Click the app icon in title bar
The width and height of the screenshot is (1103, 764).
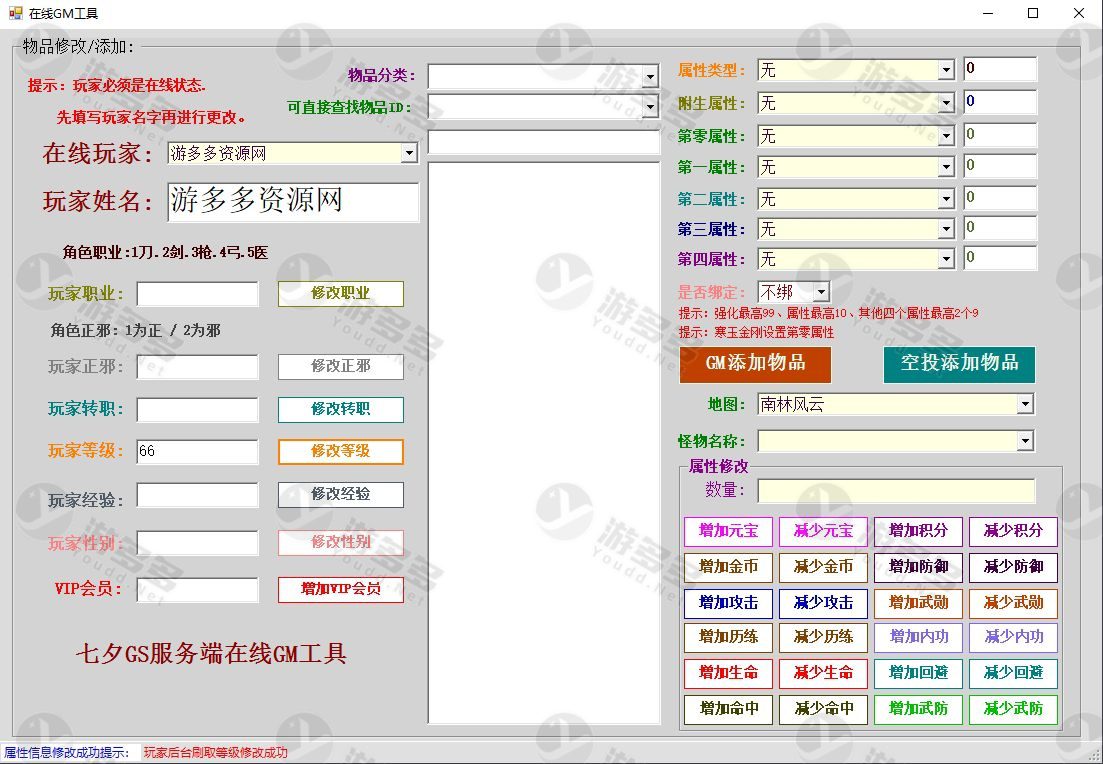tap(15, 13)
